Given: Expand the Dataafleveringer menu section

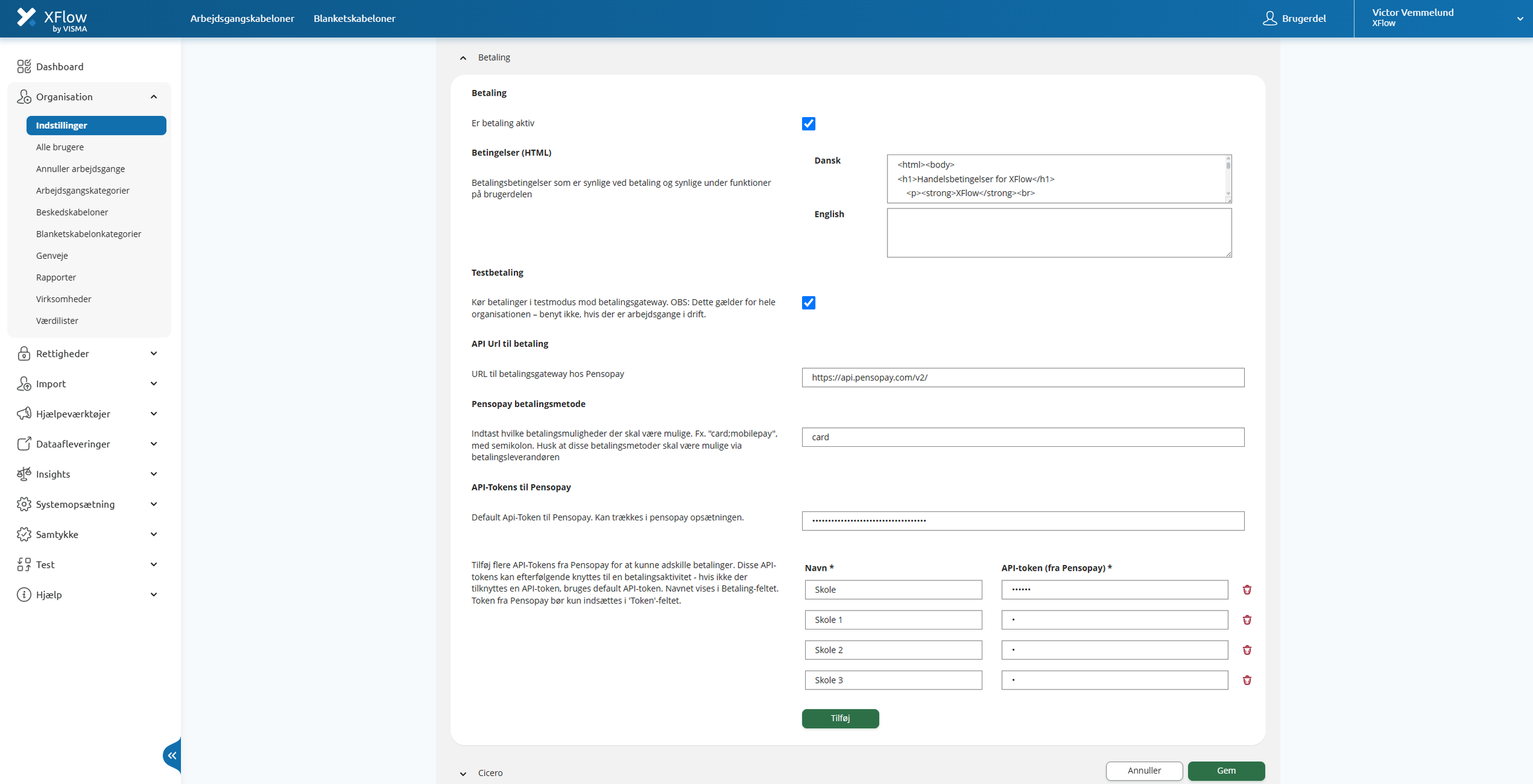Looking at the screenshot, I should [154, 444].
